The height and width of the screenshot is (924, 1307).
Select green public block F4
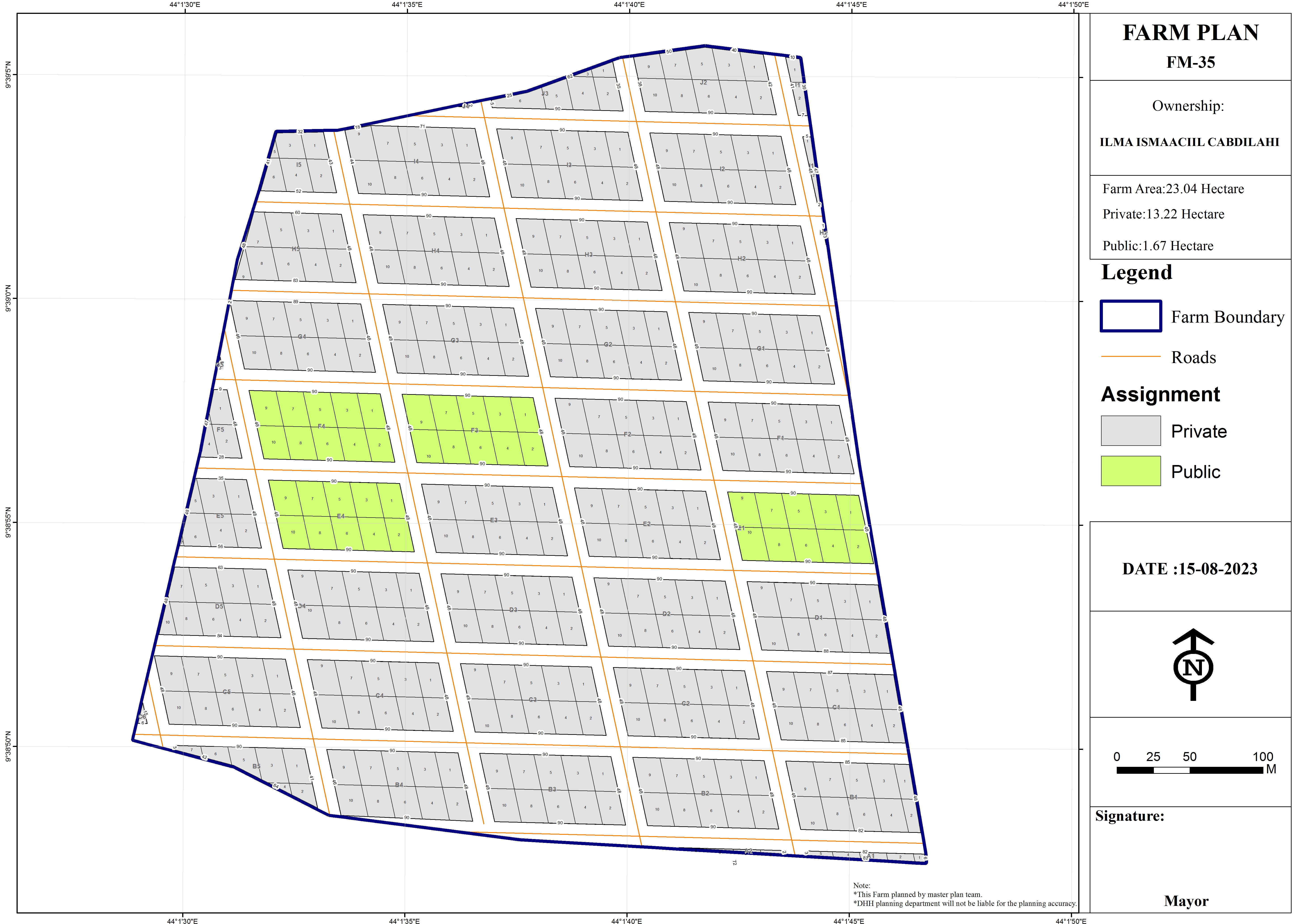pos(322,426)
